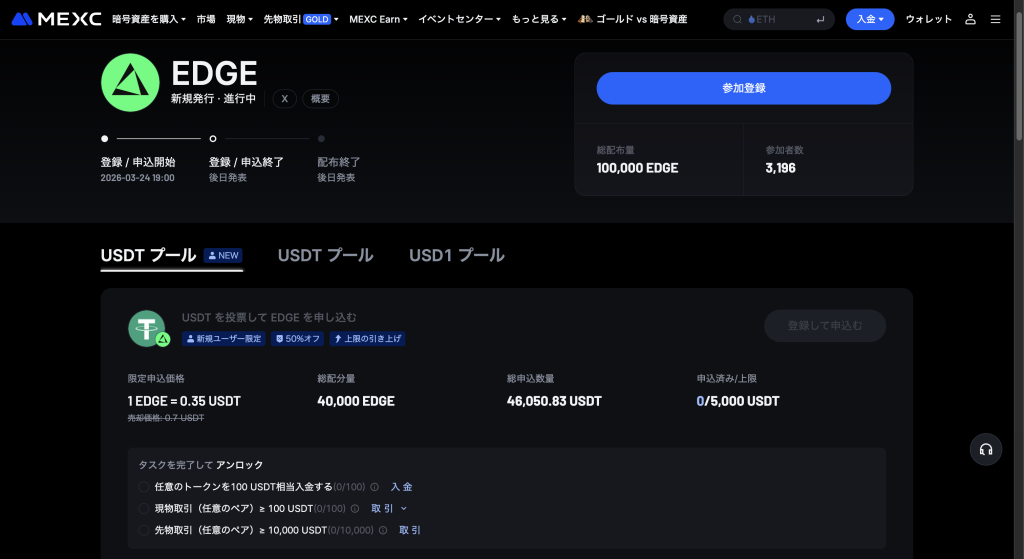Screen dimensions: 1024x559
Task: Click the MEXC logo in header
Action: pos(56,19)
